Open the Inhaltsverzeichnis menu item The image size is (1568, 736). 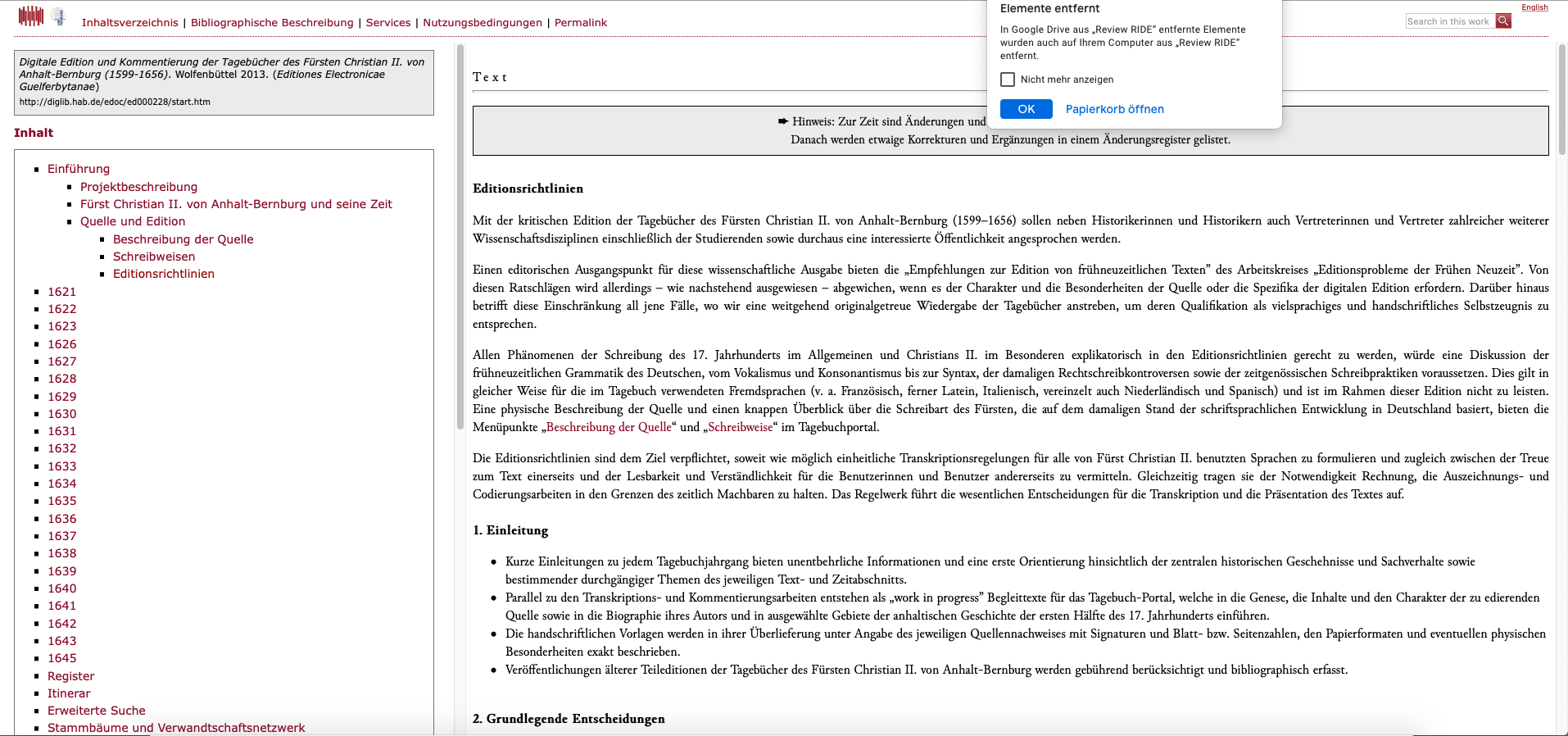click(129, 23)
